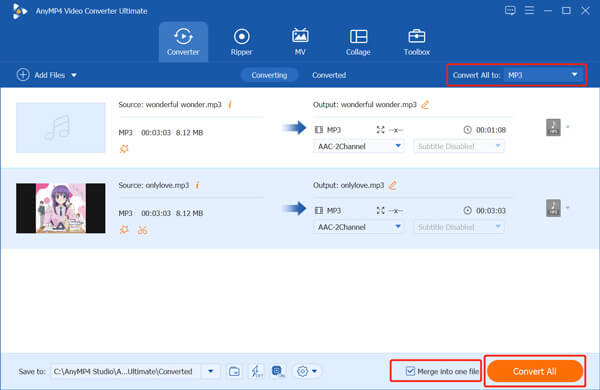Click the Add Files button

[x=41, y=75]
